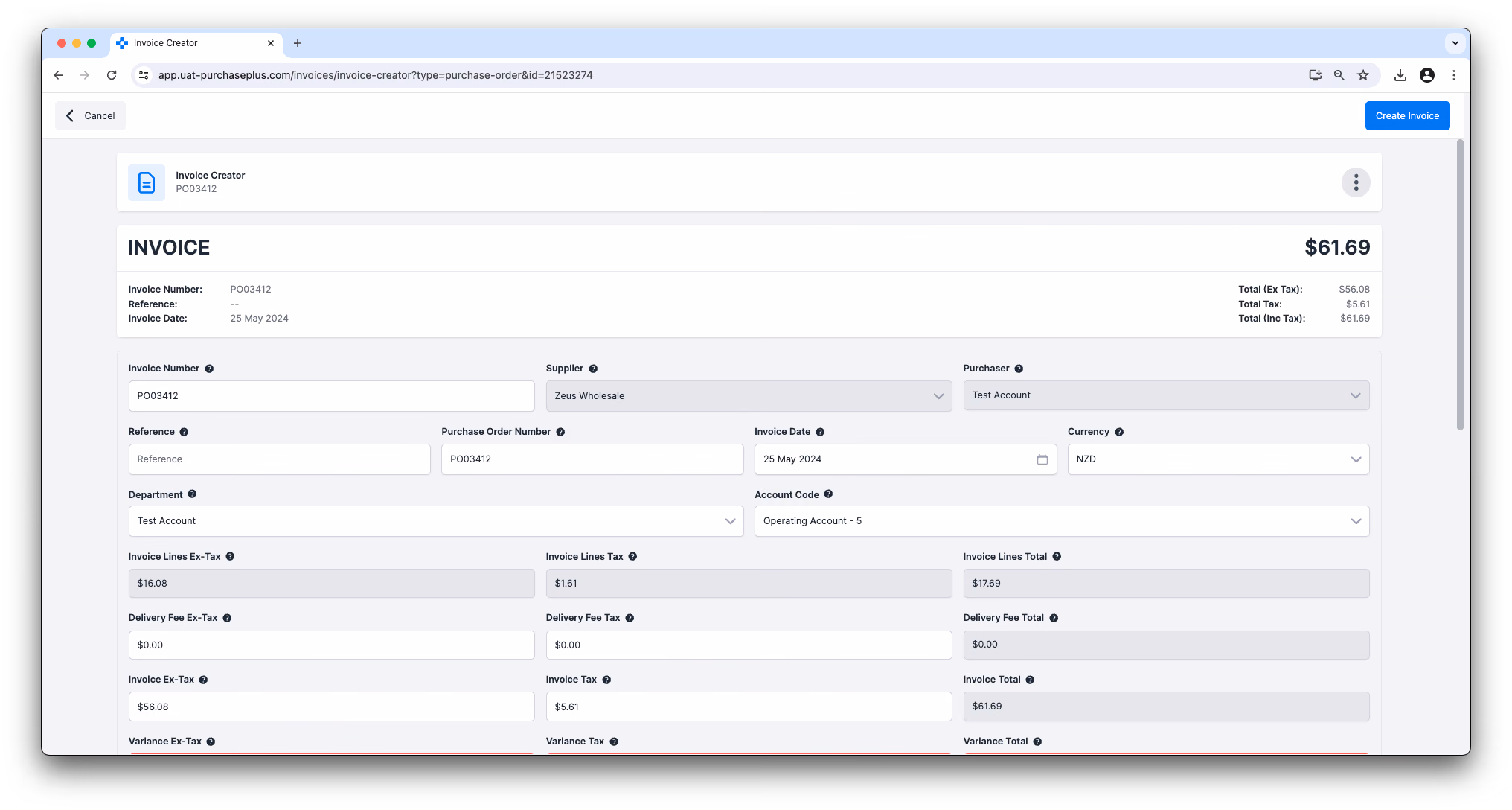Image resolution: width=1512 pixels, height=810 pixels.
Task: Open the Department dropdown showing Test Account
Action: [x=436, y=521]
